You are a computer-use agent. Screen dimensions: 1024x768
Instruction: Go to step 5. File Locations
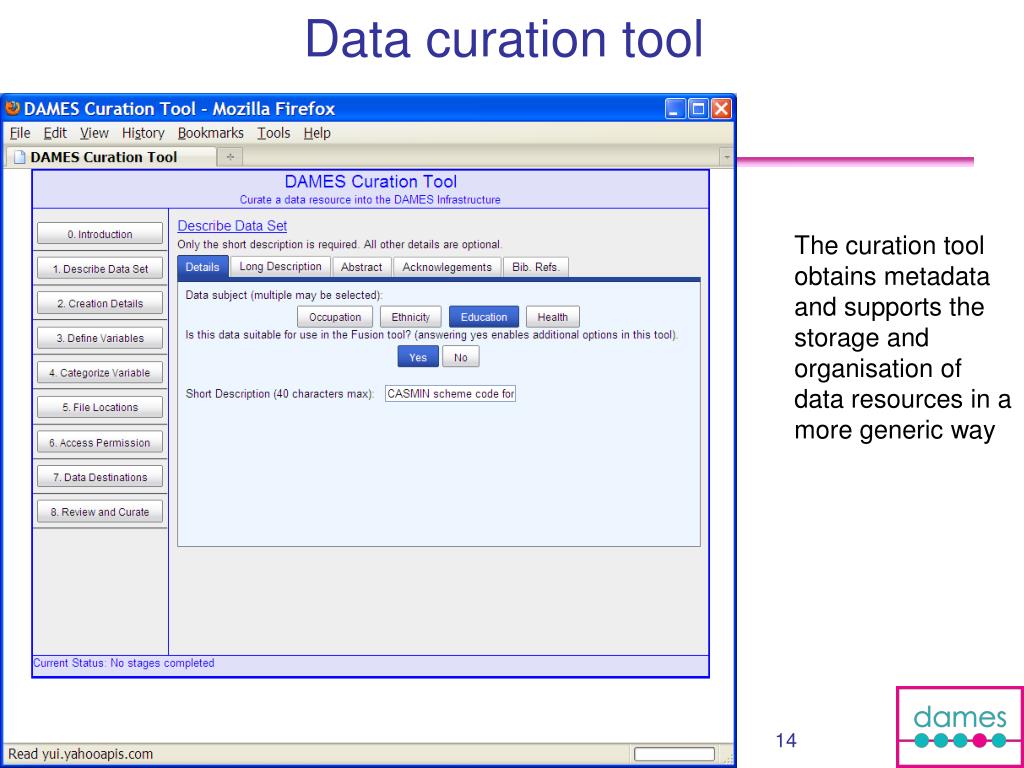100,407
